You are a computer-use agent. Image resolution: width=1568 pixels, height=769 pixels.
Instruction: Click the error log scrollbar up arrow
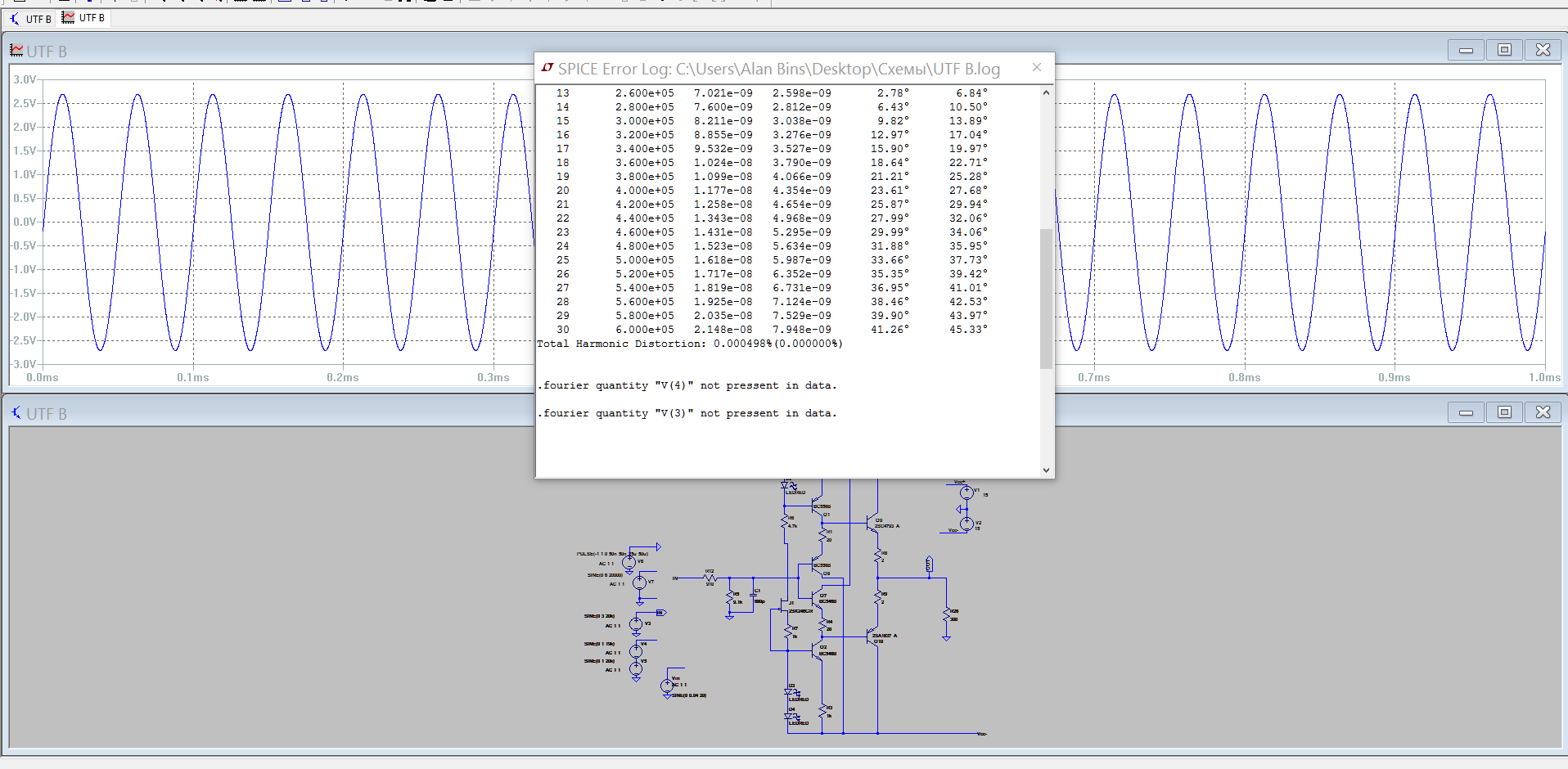pyautogui.click(x=1046, y=92)
